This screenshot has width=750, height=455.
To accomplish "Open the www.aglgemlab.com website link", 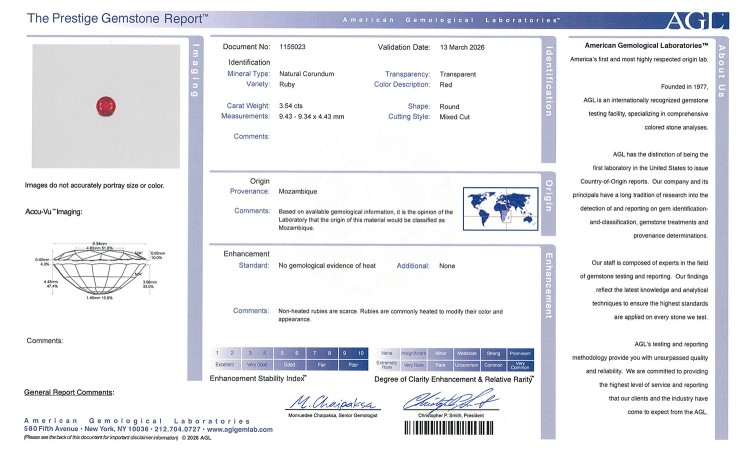I will 240,430.
